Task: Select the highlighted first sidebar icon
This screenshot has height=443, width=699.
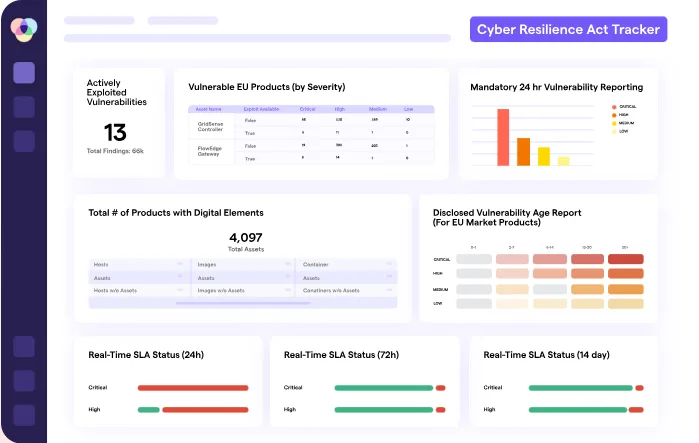Action: click(24, 73)
